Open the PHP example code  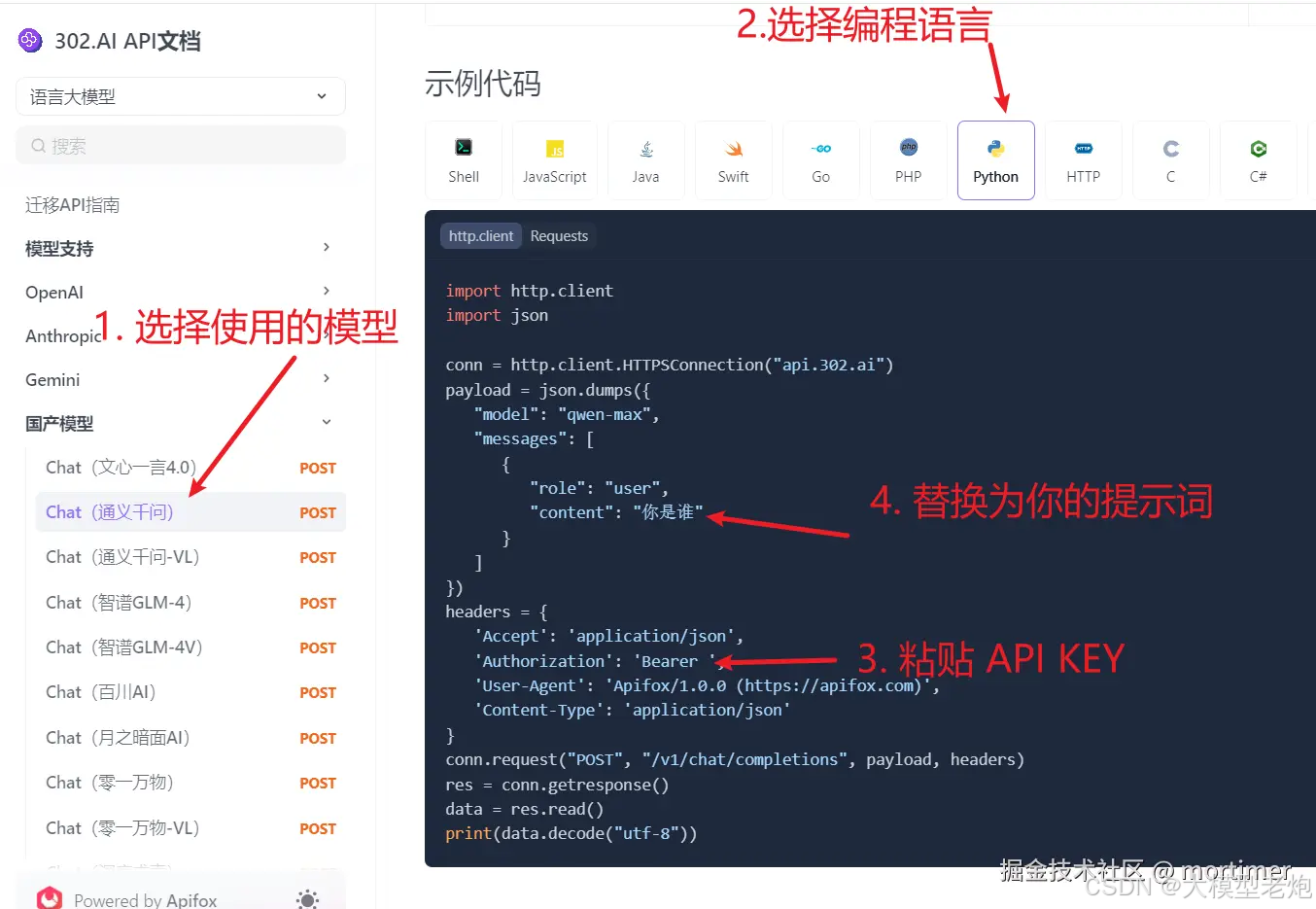[908, 159]
